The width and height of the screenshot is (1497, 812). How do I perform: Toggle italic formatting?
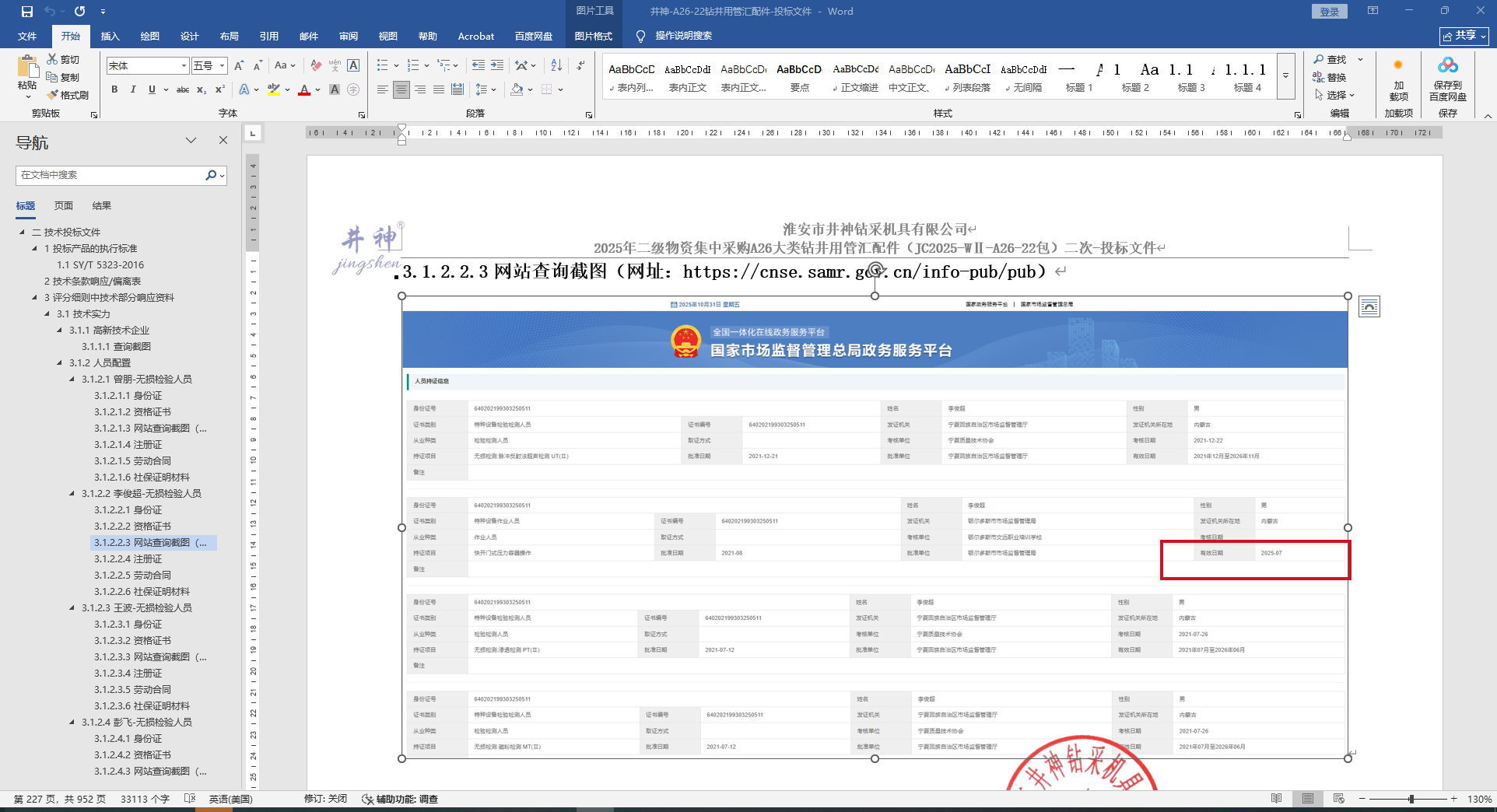pos(133,89)
